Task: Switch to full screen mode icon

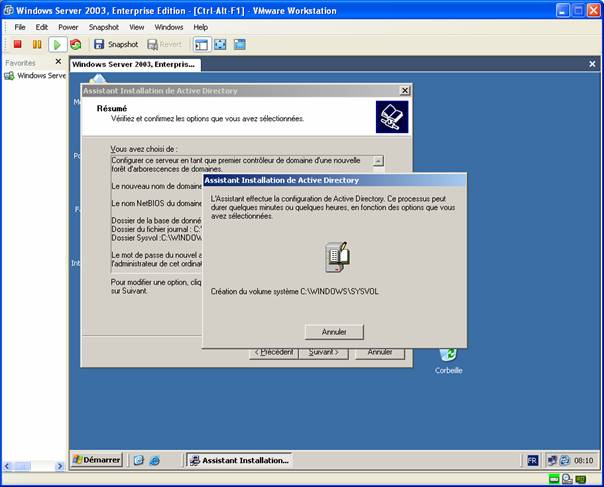Action: (220, 45)
